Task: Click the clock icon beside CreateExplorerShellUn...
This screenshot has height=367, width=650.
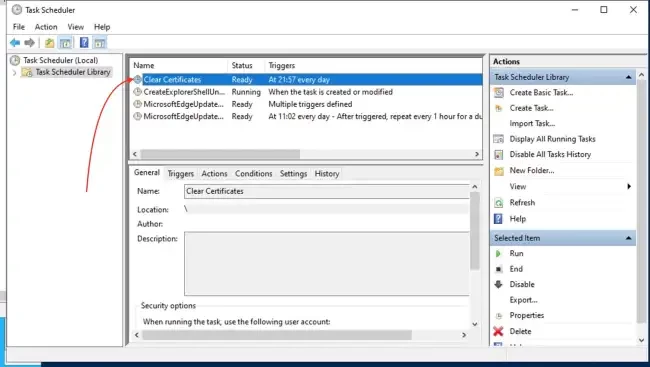Action: [x=137, y=92]
